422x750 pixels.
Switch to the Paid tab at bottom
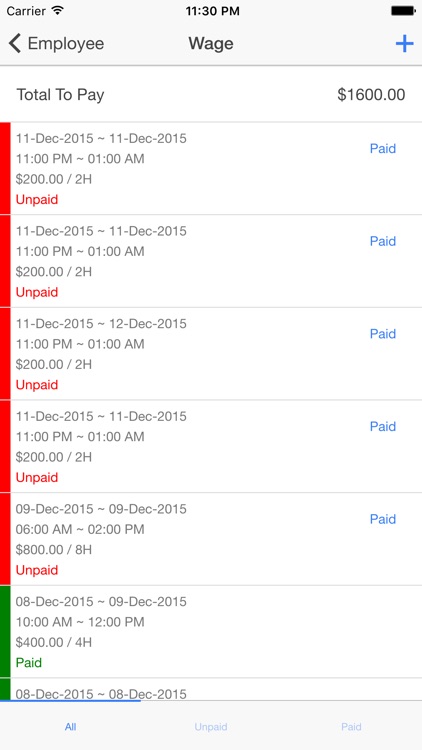pyautogui.click(x=351, y=727)
